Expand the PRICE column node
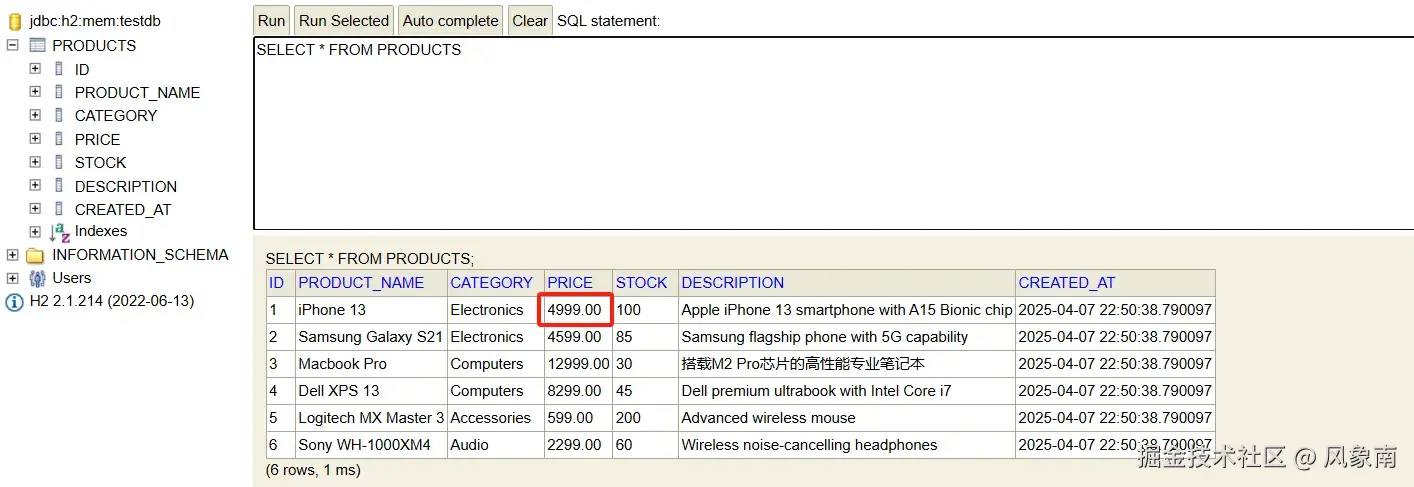This screenshot has width=1414, height=487. click(x=35, y=139)
